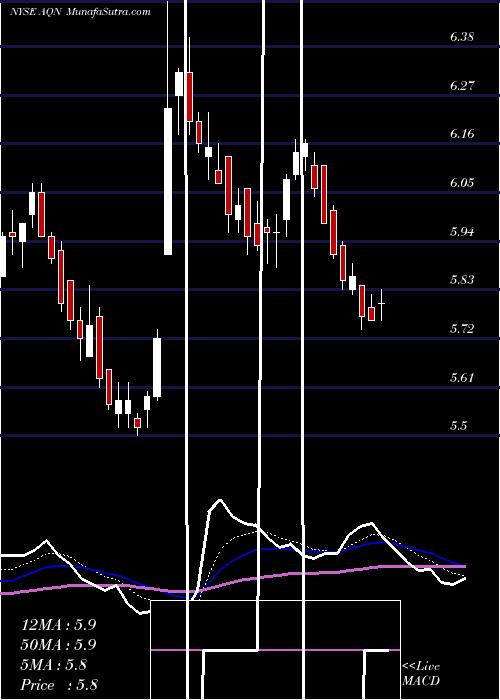The width and height of the screenshot is (500, 700).
Task: Click the Price : 5.8 readout
Action: 59,684
